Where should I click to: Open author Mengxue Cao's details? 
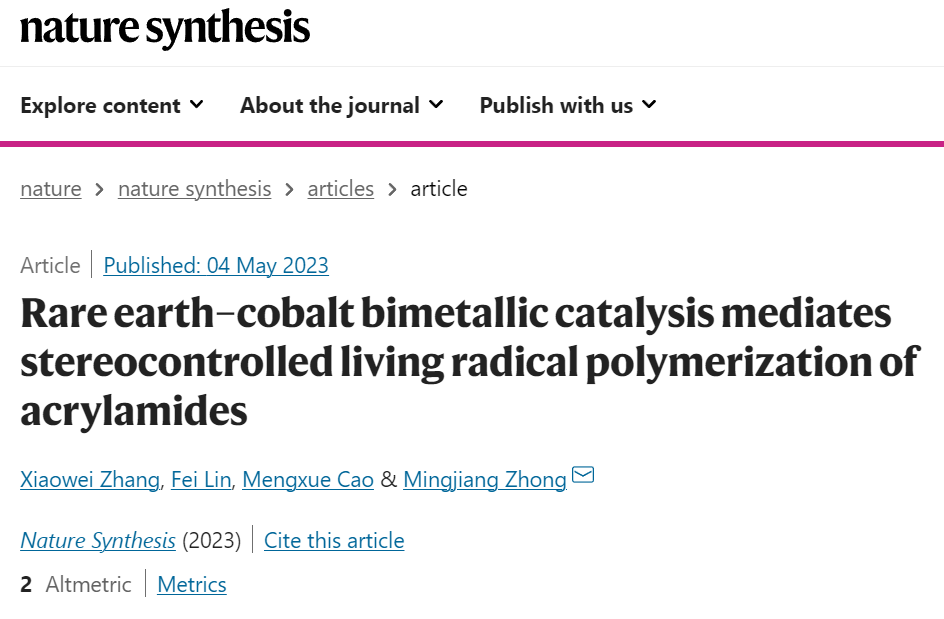[x=308, y=480]
